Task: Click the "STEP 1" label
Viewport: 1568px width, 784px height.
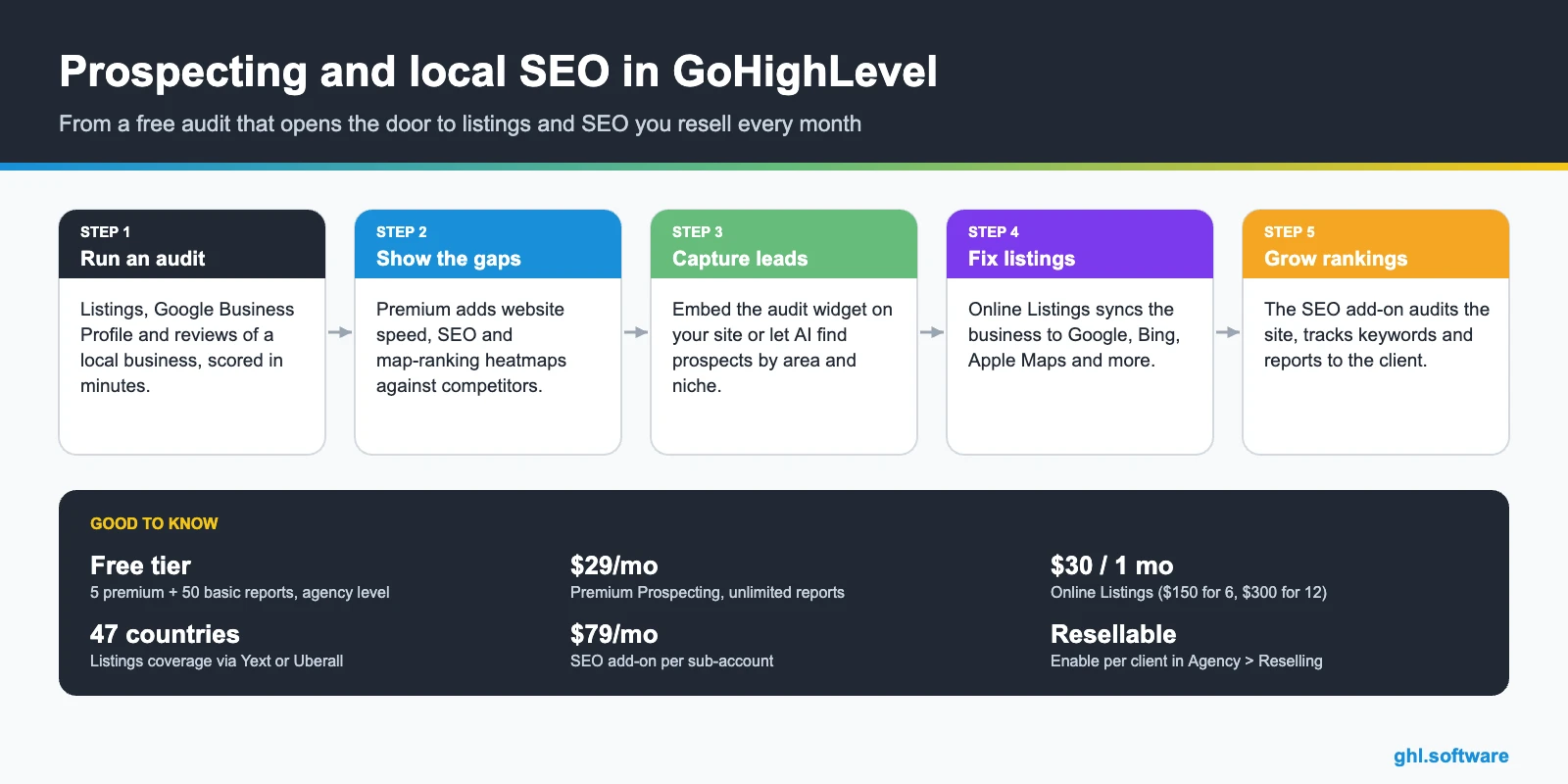Action: point(105,232)
